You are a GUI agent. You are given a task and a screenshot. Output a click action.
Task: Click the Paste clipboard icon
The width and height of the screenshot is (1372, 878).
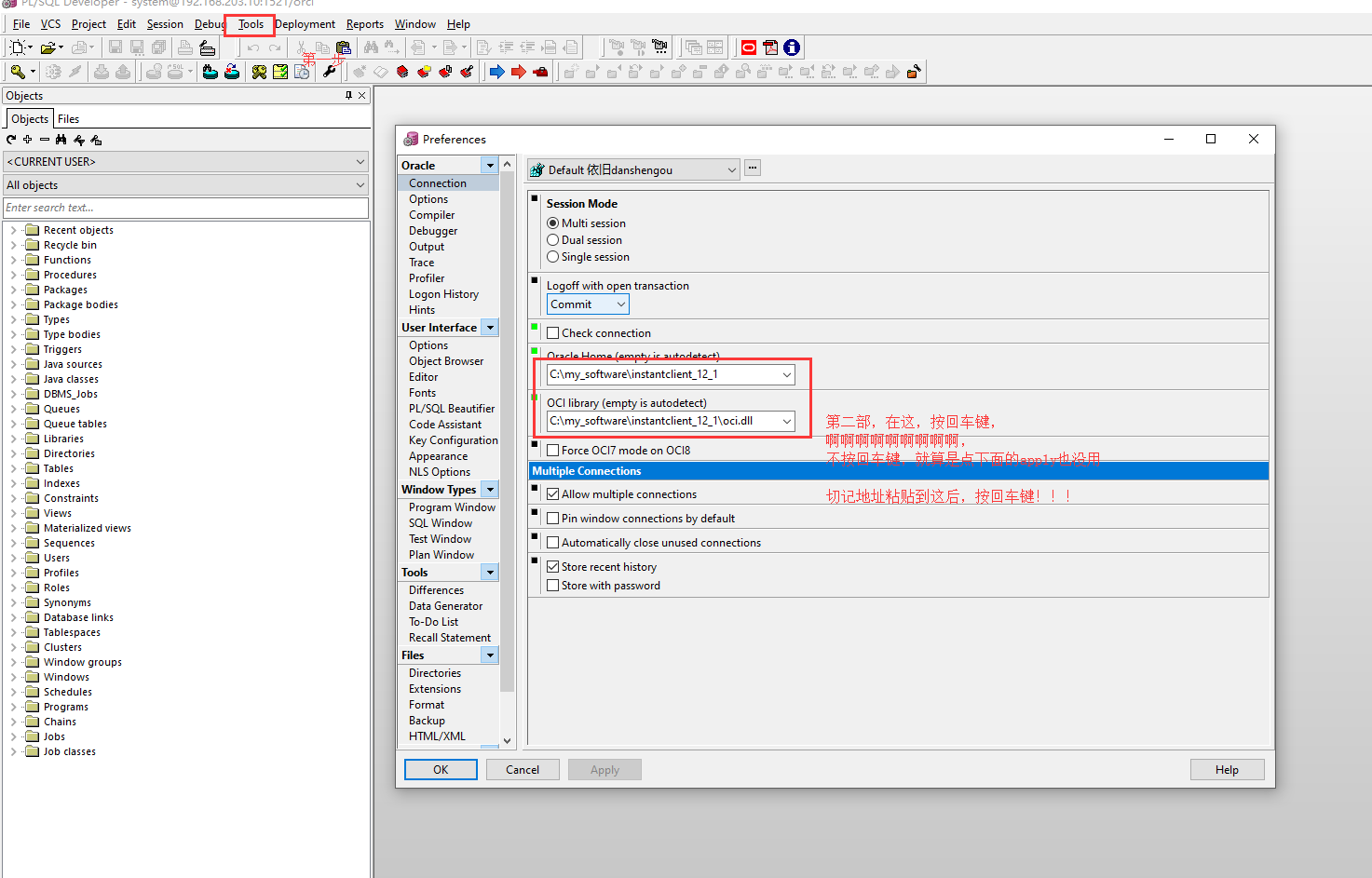344,47
